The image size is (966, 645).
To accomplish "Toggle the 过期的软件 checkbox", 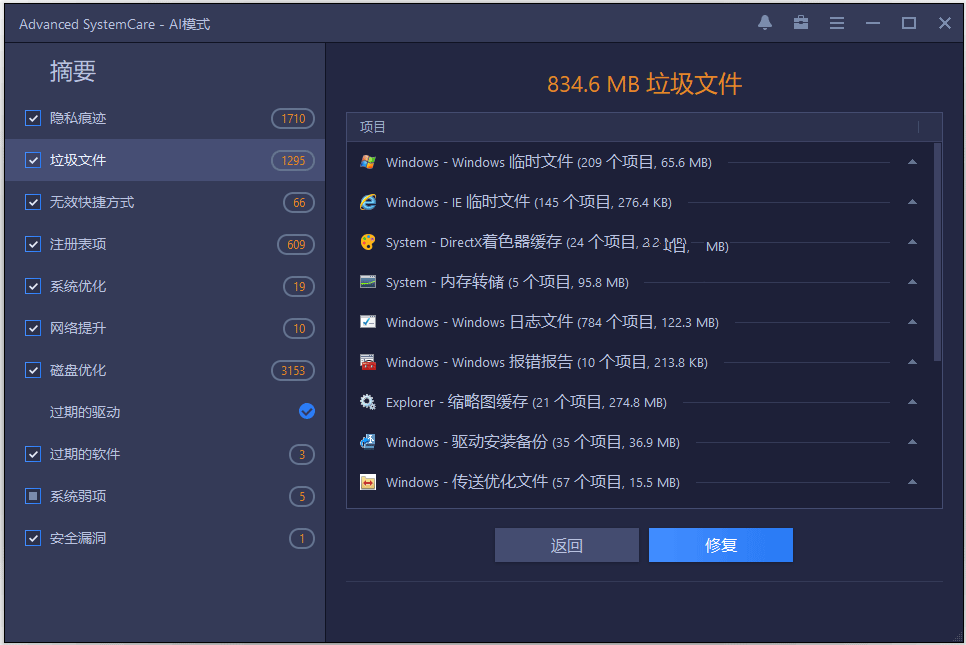I will point(33,454).
